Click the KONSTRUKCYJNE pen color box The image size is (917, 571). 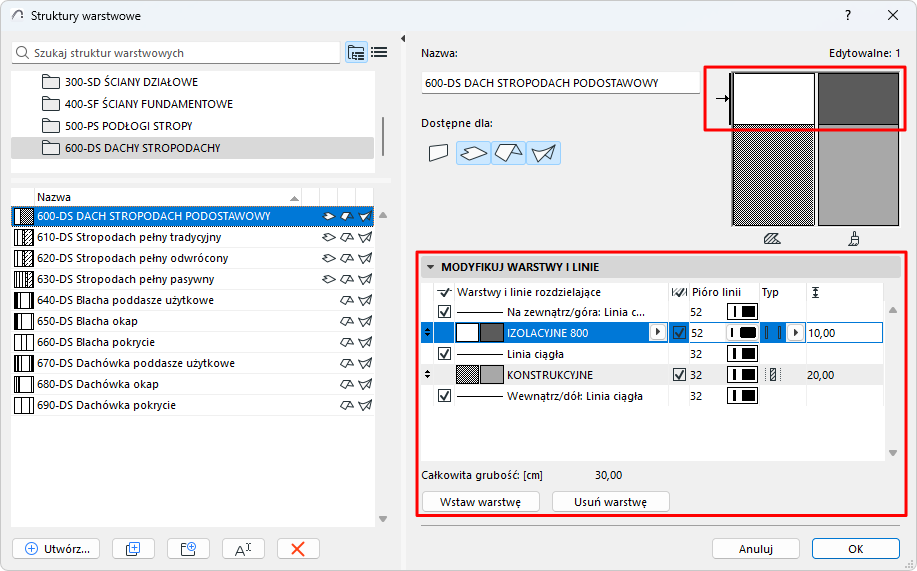click(742, 375)
